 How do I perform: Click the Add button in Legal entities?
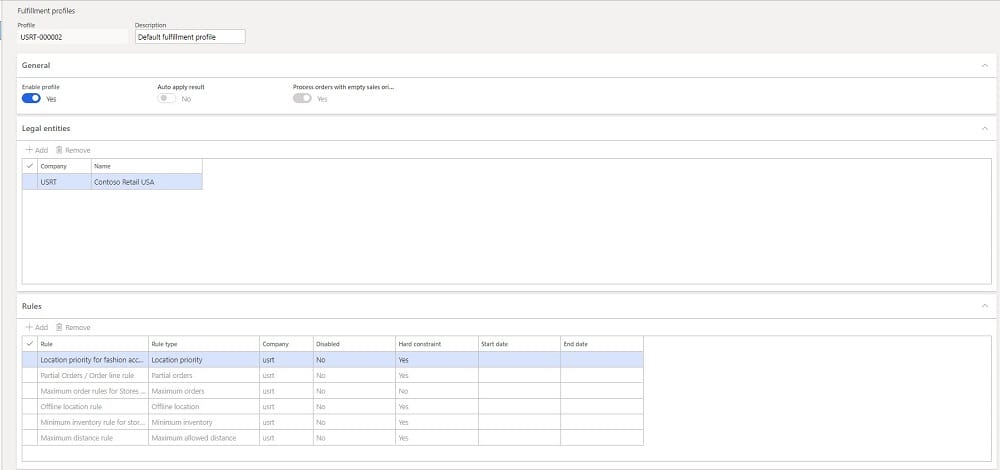(x=36, y=150)
